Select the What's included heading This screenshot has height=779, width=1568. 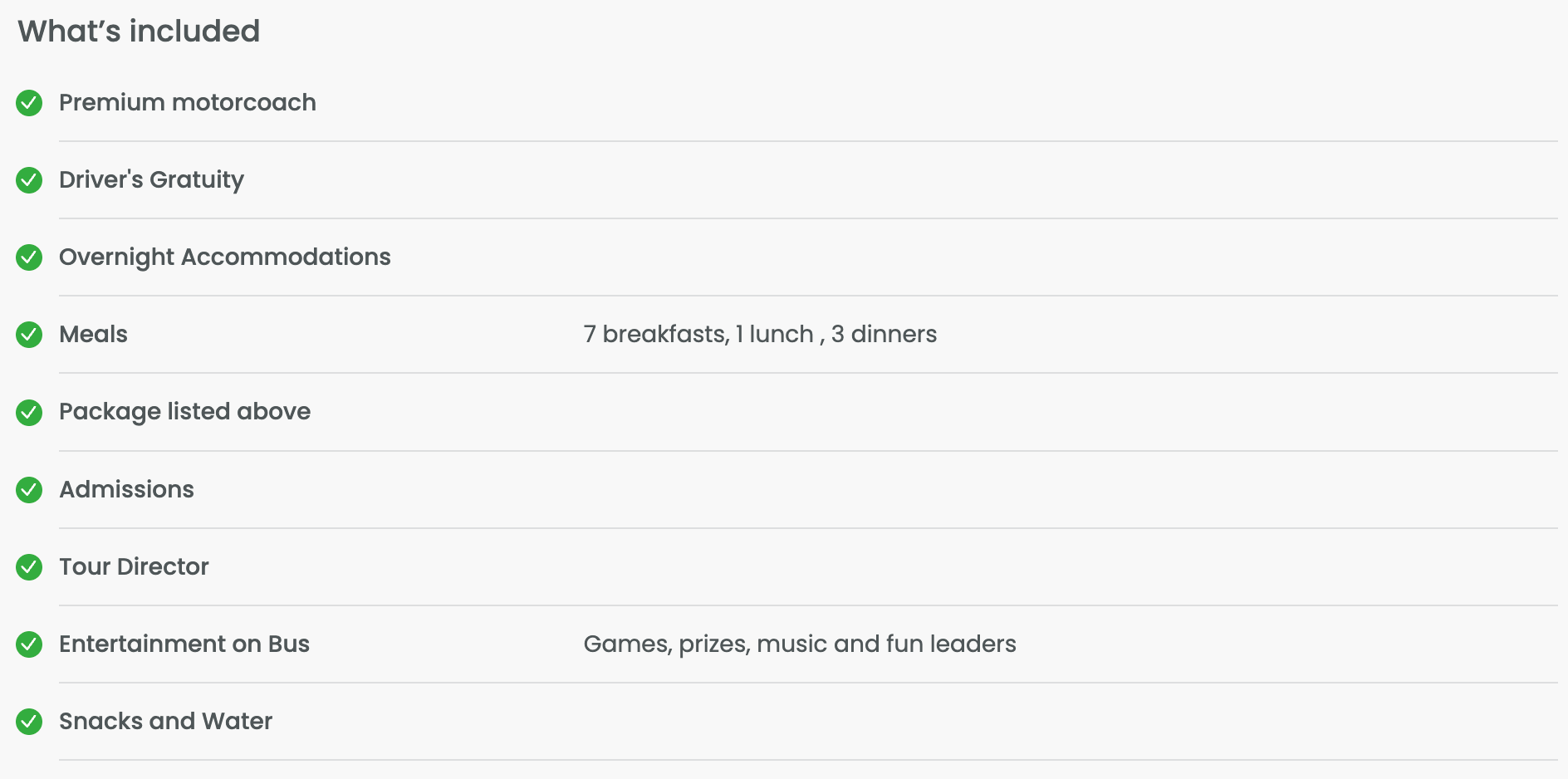click(x=139, y=32)
